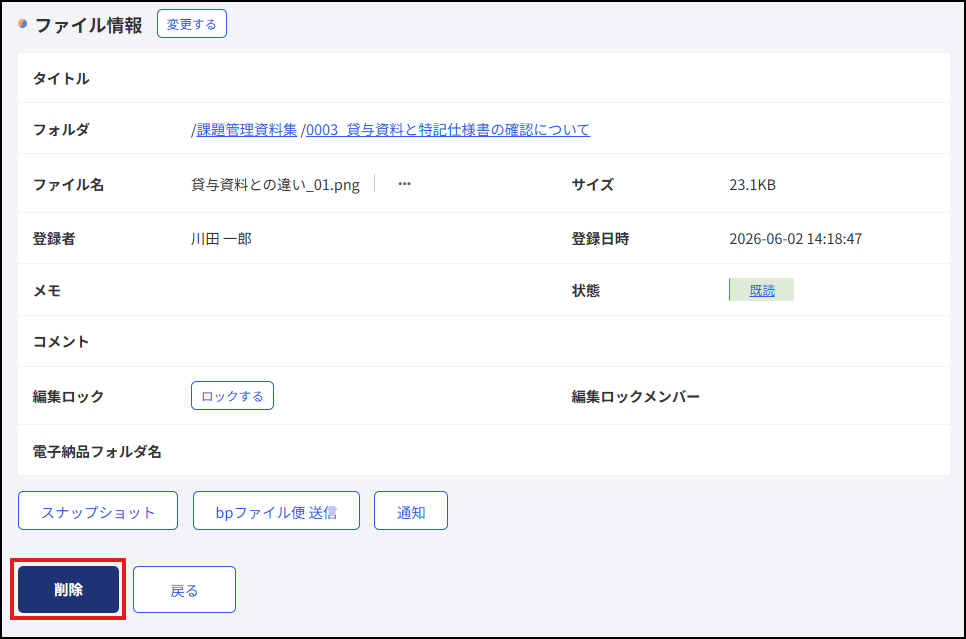Select the file name 貸与資料との違い_01.png
This screenshot has height=639, width=966.
[275, 185]
